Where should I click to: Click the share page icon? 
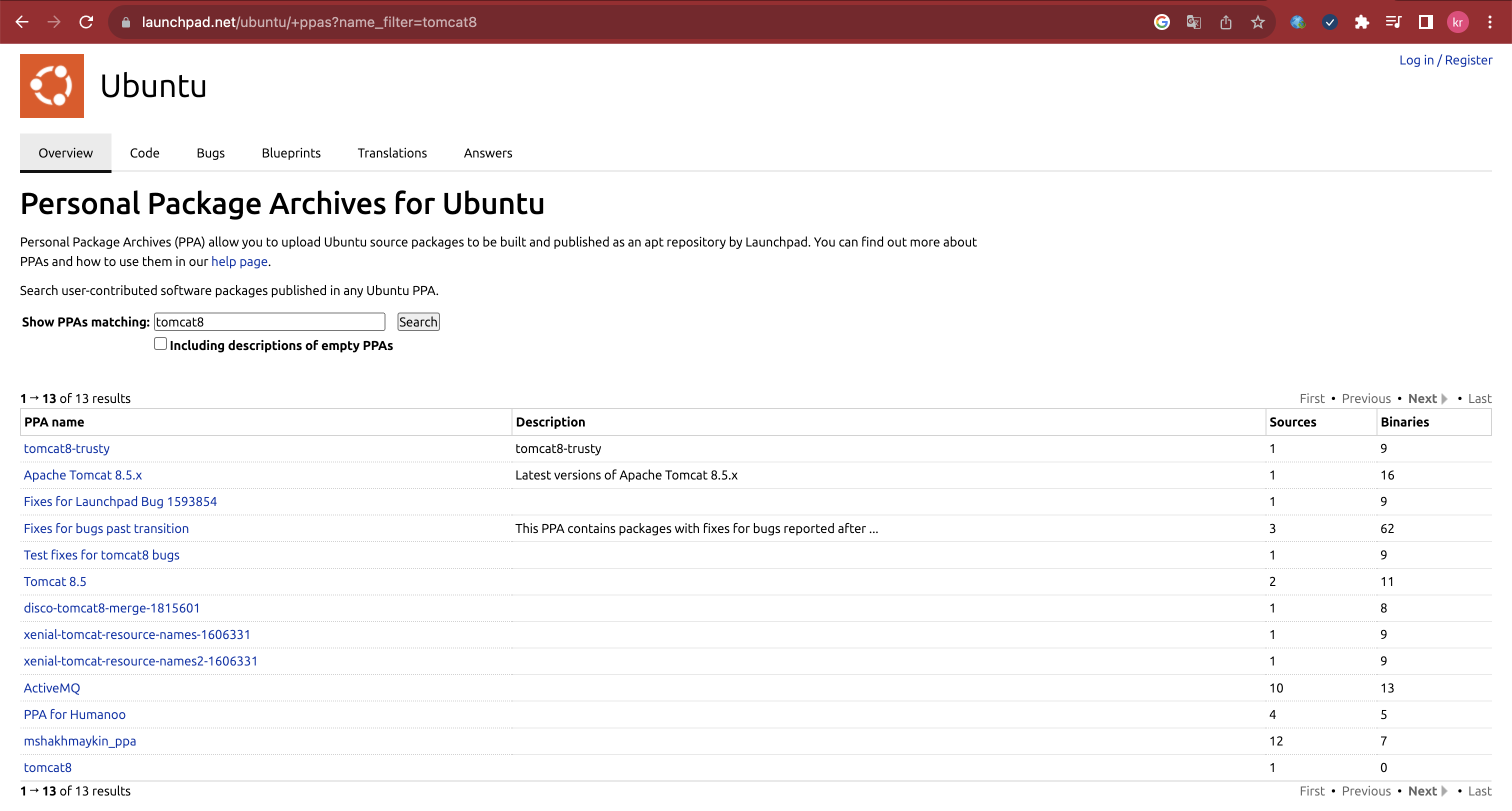1225,22
